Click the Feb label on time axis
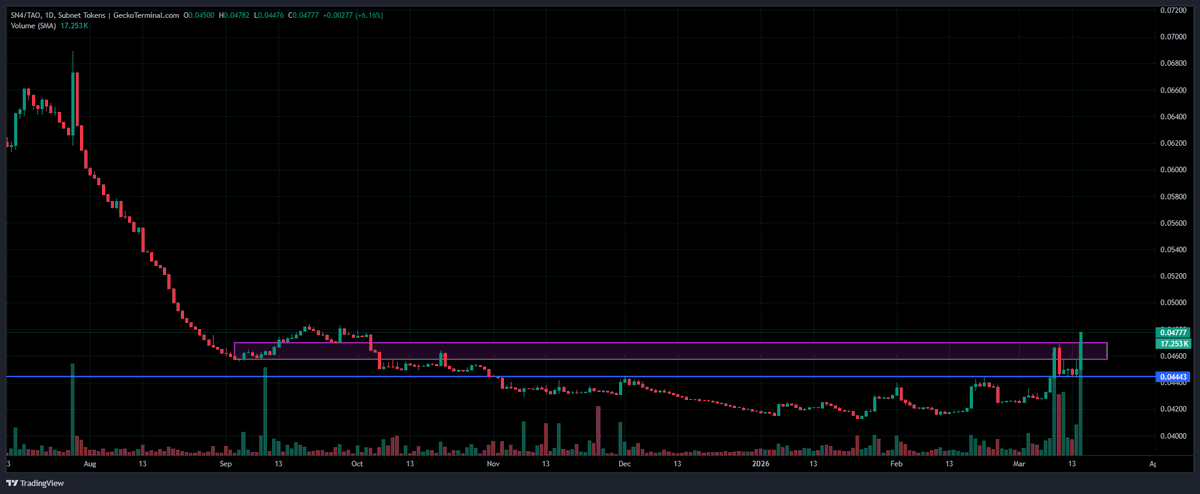Image resolution: width=1200 pixels, height=494 pixels. (895, 465)
